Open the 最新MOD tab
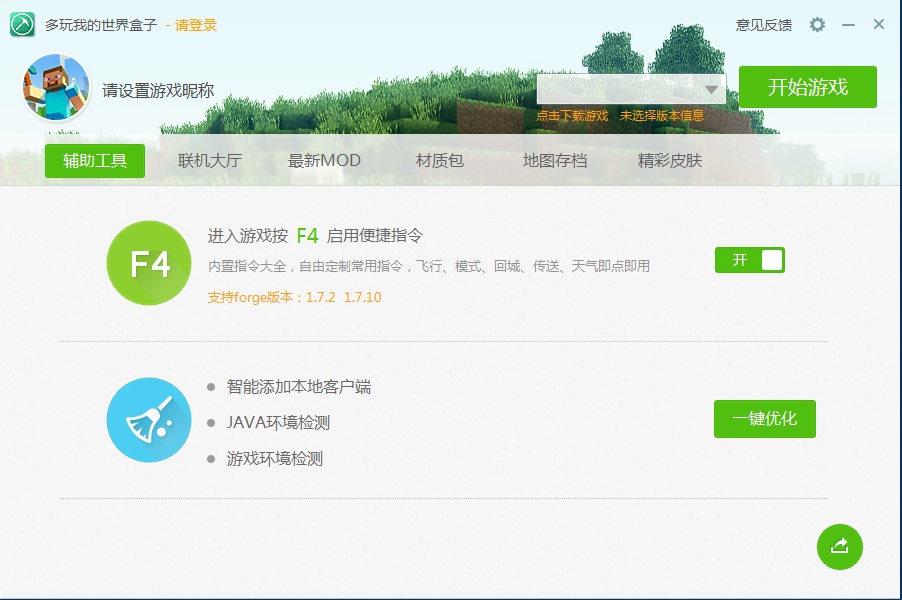902x600 pixels. (x=323, y=160)
